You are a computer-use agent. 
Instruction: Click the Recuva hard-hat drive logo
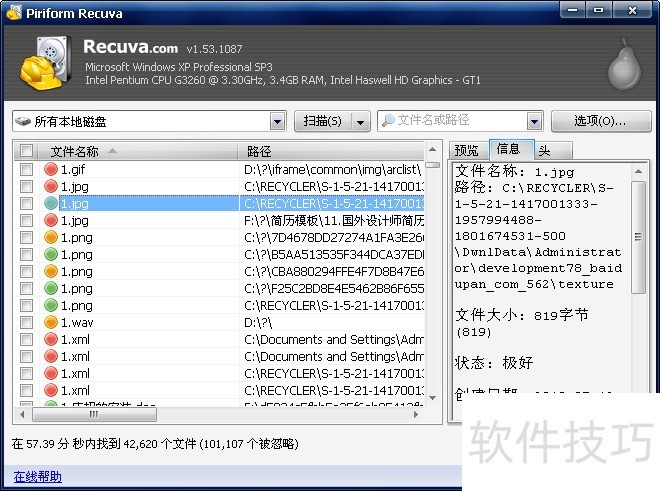pos(45,62)
